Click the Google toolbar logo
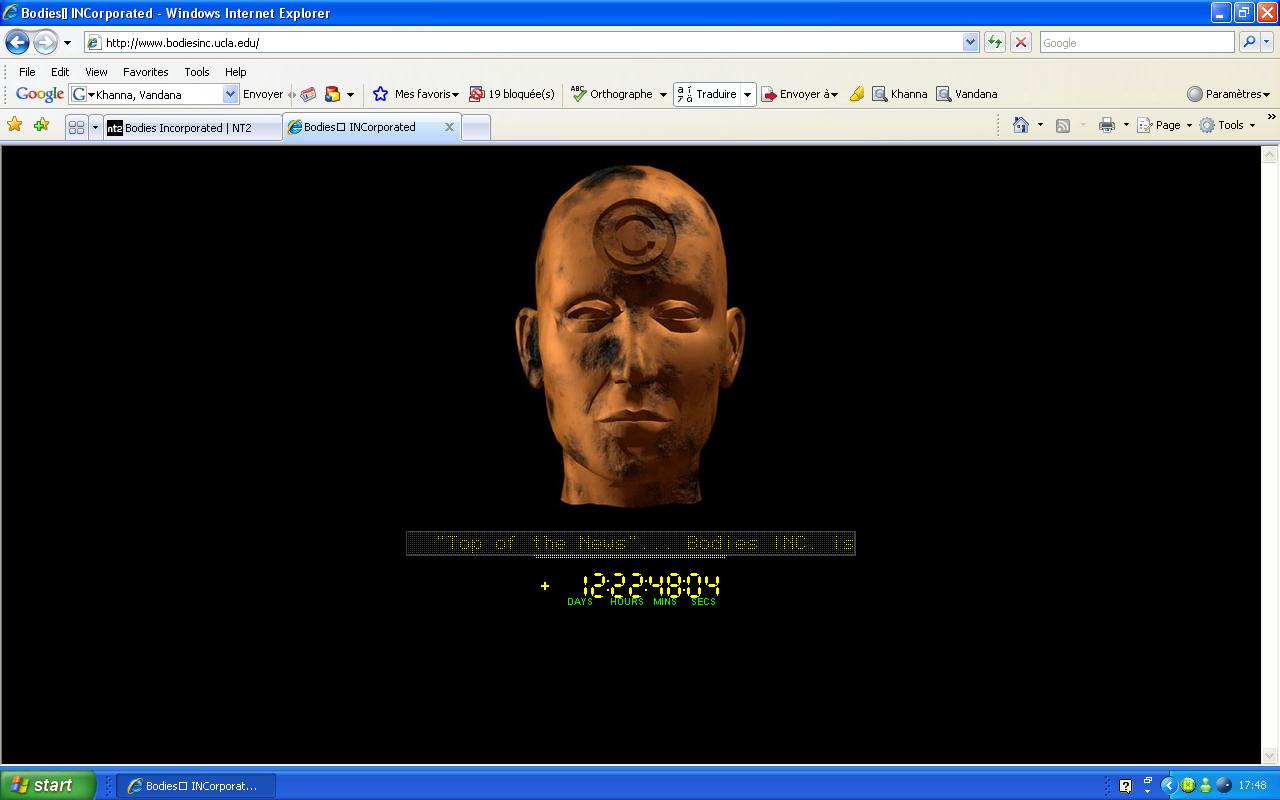The height and width of the screenshot is (800, 1280). [x=40, y=94]
